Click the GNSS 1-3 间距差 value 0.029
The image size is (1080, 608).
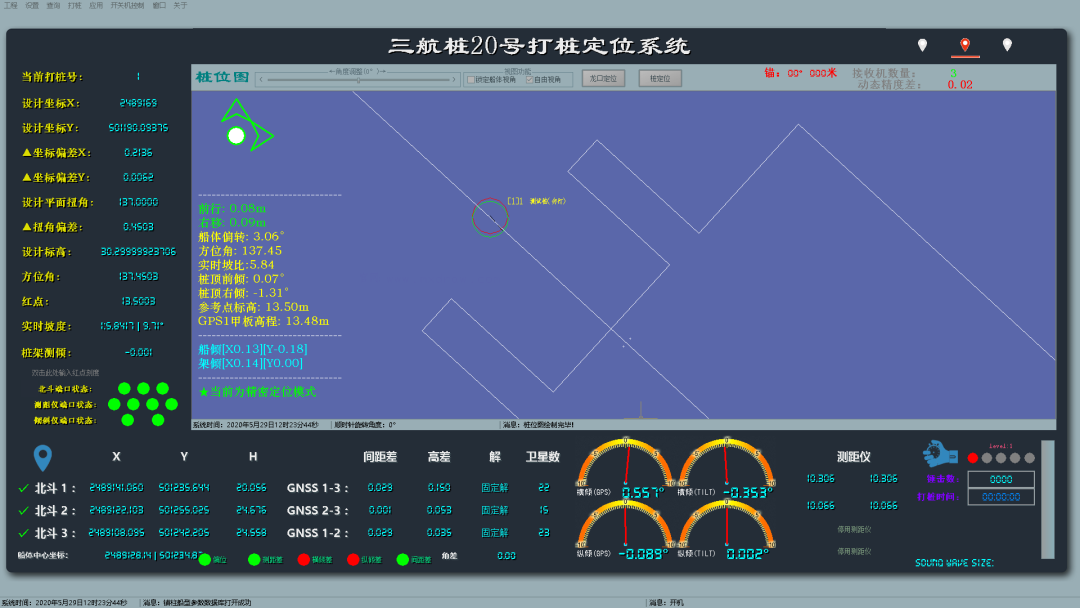380,488
